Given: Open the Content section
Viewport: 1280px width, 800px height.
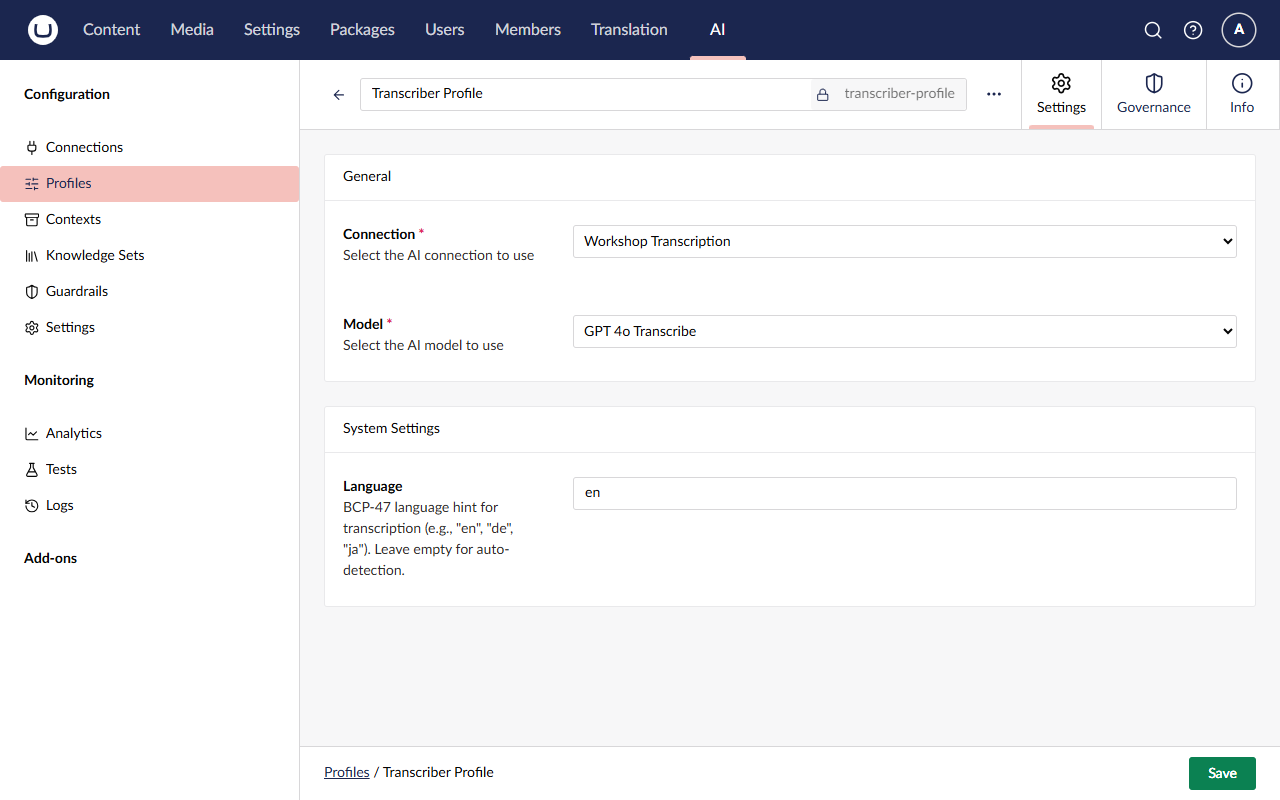Looking at the screenshot, I should (111, 30).
